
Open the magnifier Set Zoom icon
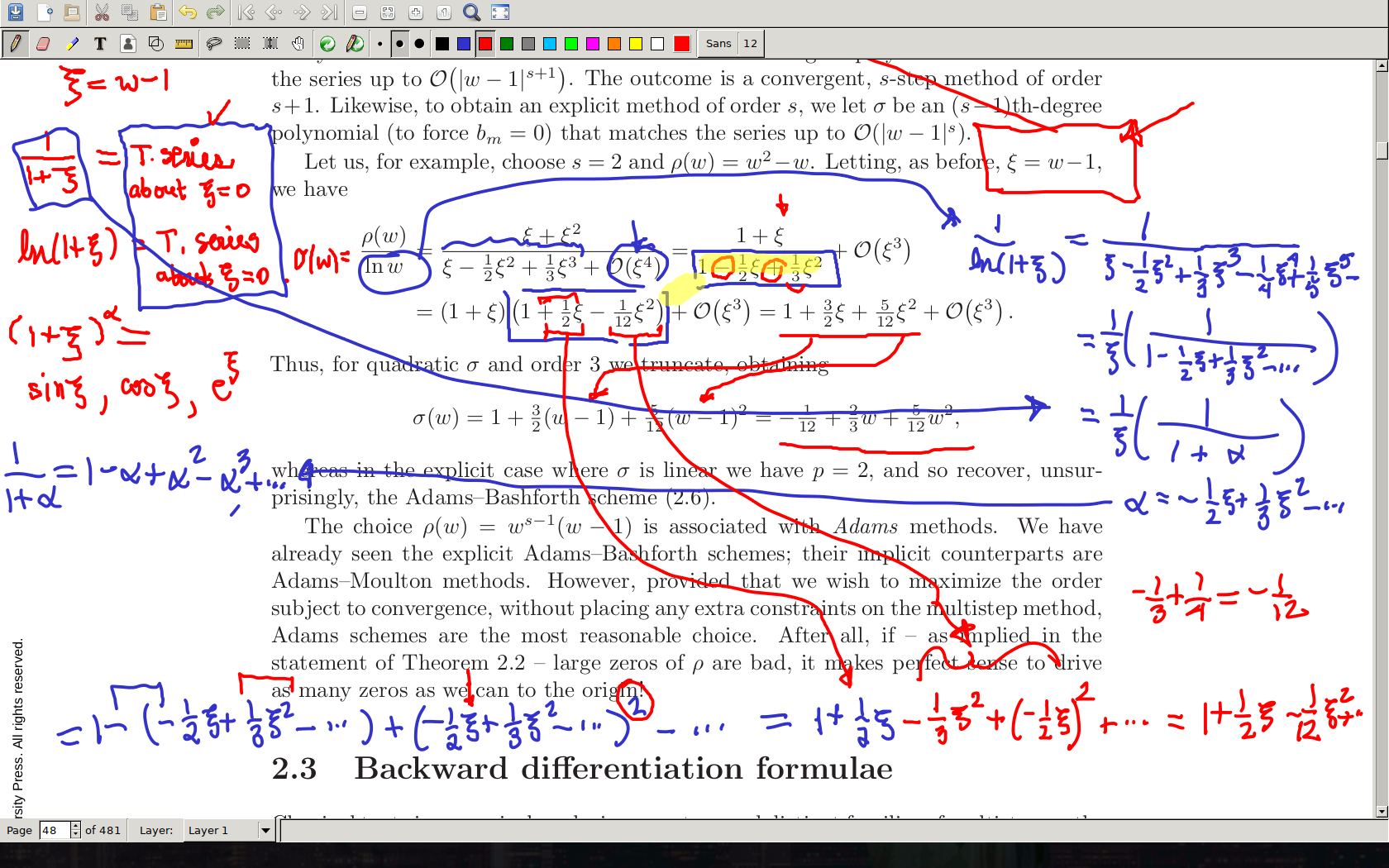point(471,12)
